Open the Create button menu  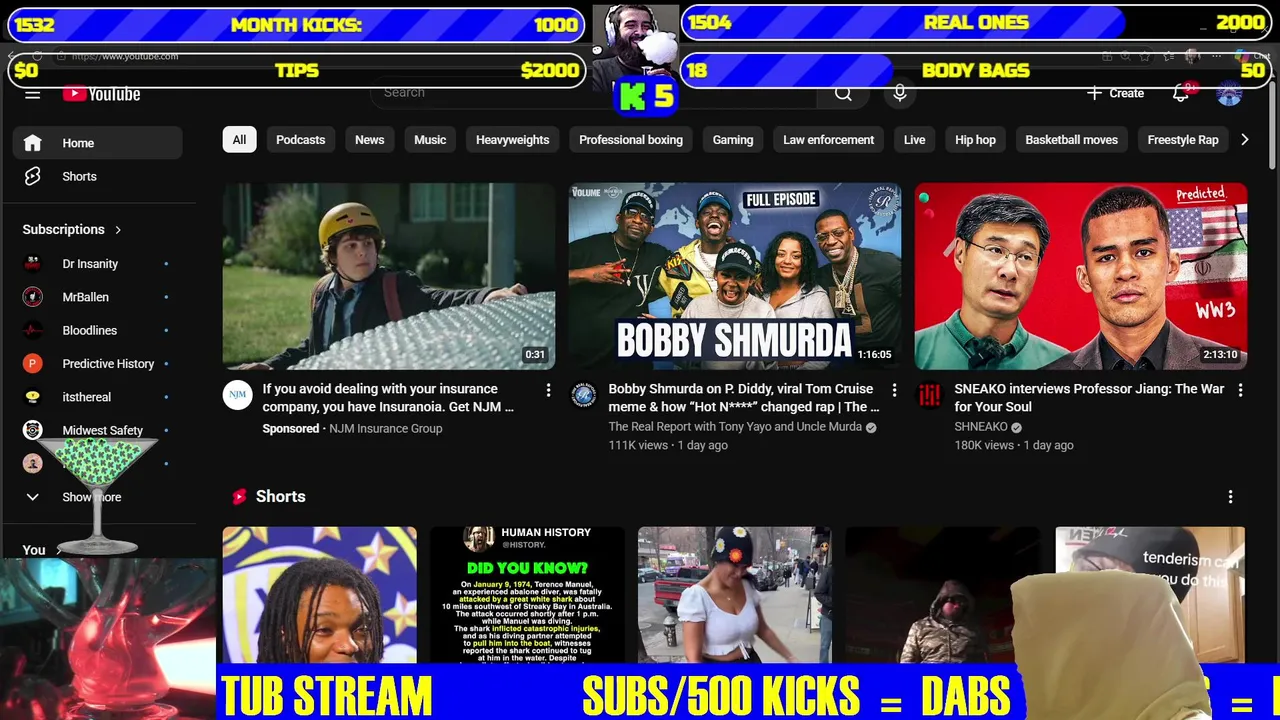[x=1115, y=93]
